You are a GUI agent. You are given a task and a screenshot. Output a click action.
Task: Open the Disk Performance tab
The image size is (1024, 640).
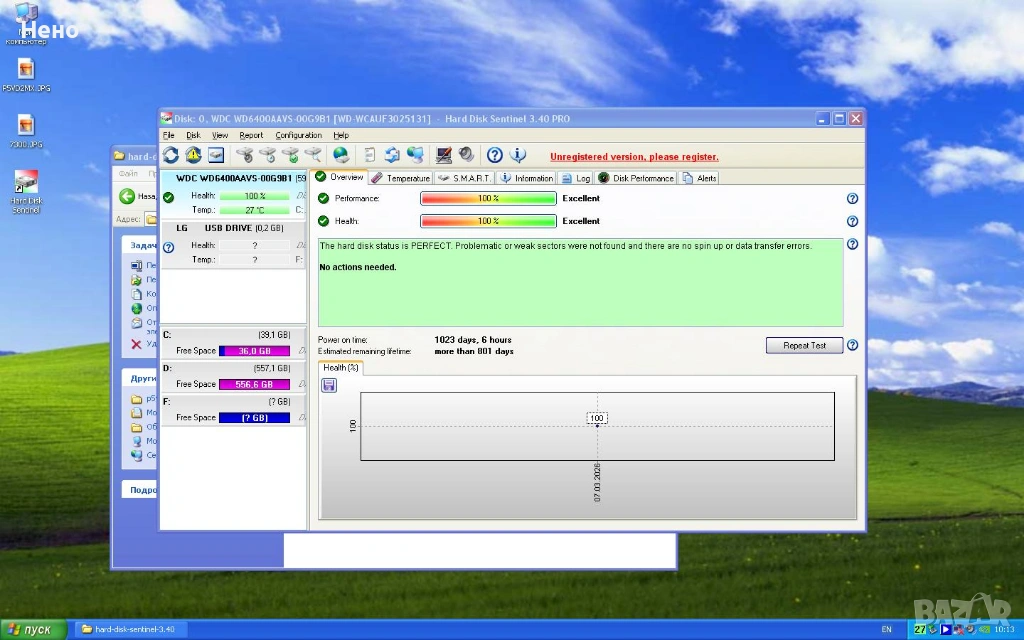637,178
